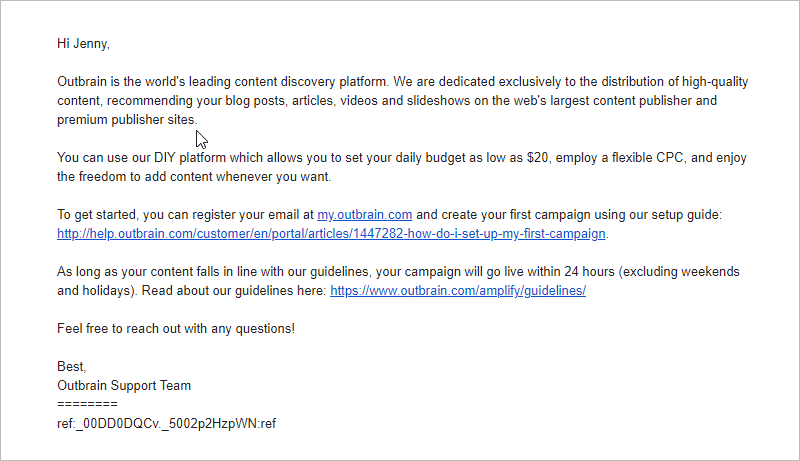Click the equals-sign separator line
This screenshot has width=800, height=461.
coord(87,404)
